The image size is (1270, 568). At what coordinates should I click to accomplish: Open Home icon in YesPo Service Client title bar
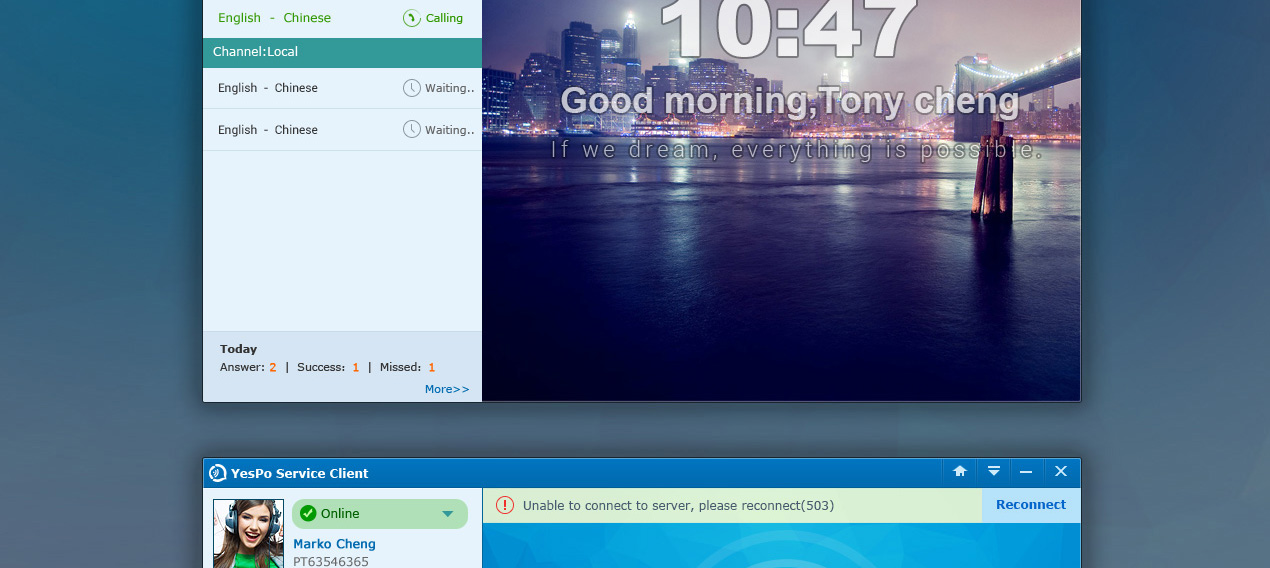pos(959,471)
